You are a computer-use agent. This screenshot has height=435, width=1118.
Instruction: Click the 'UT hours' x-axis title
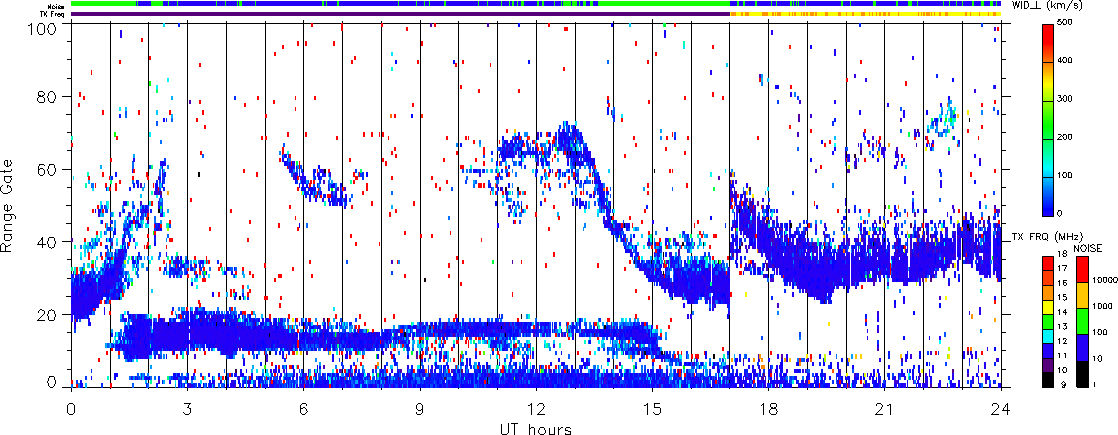(x=536, y=428)
